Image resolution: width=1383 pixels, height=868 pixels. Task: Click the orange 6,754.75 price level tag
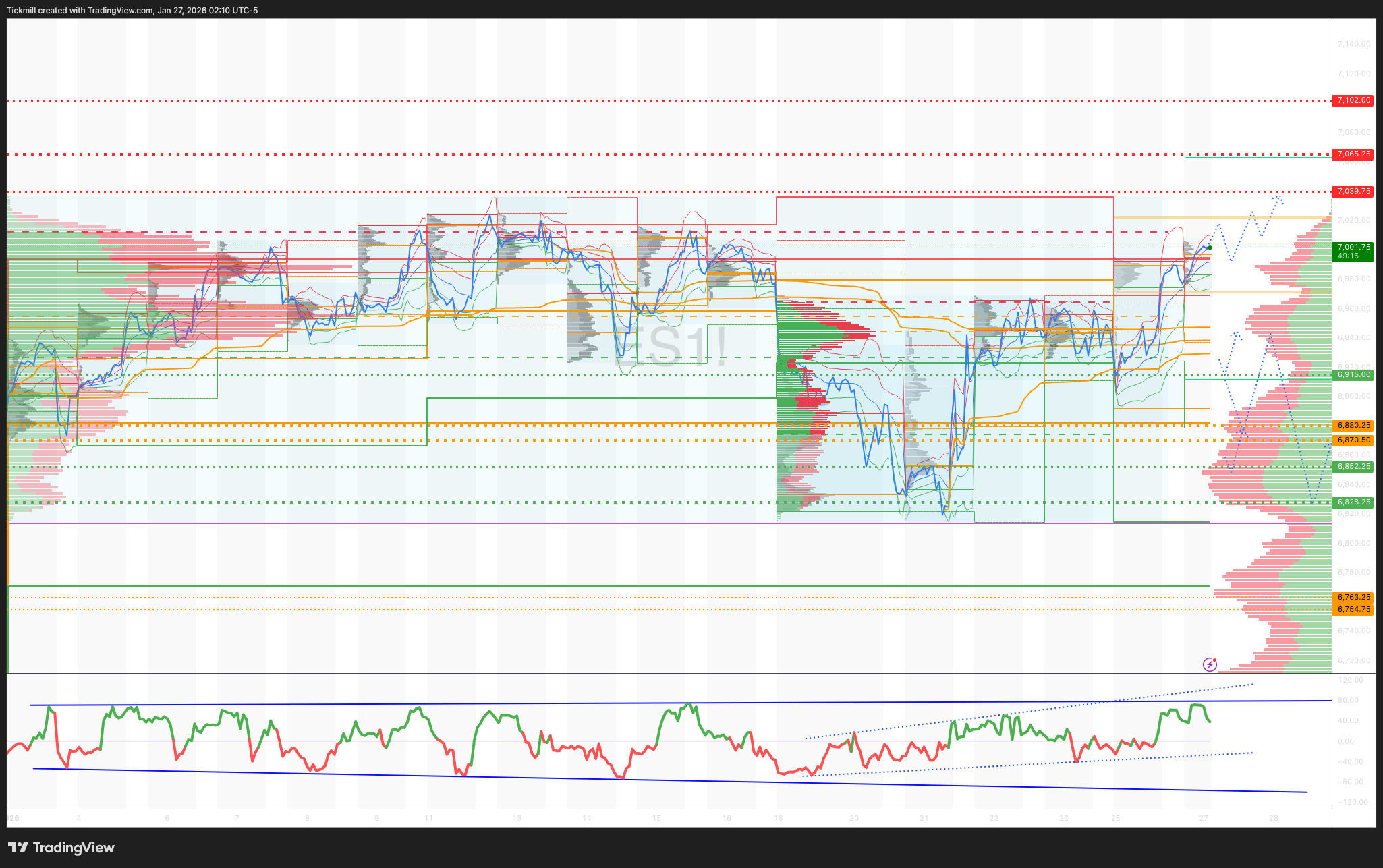point(1353,610)
